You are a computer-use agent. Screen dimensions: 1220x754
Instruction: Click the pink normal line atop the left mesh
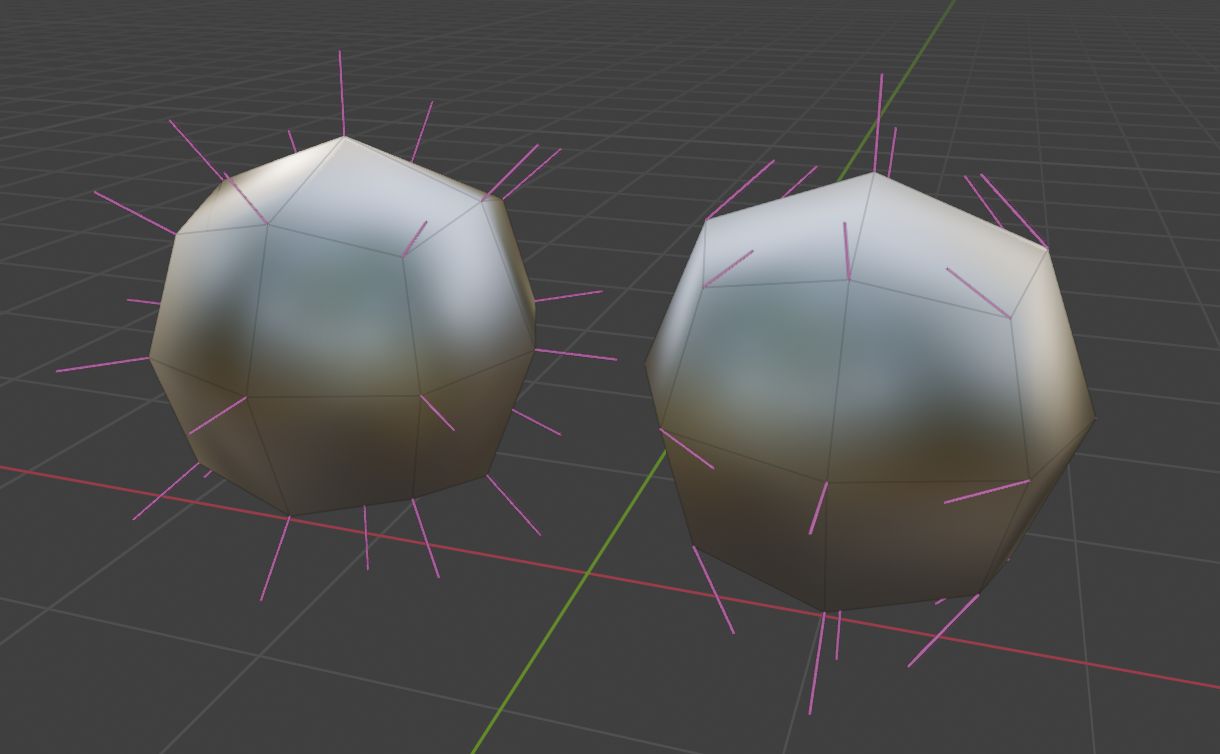click(341, 90)
